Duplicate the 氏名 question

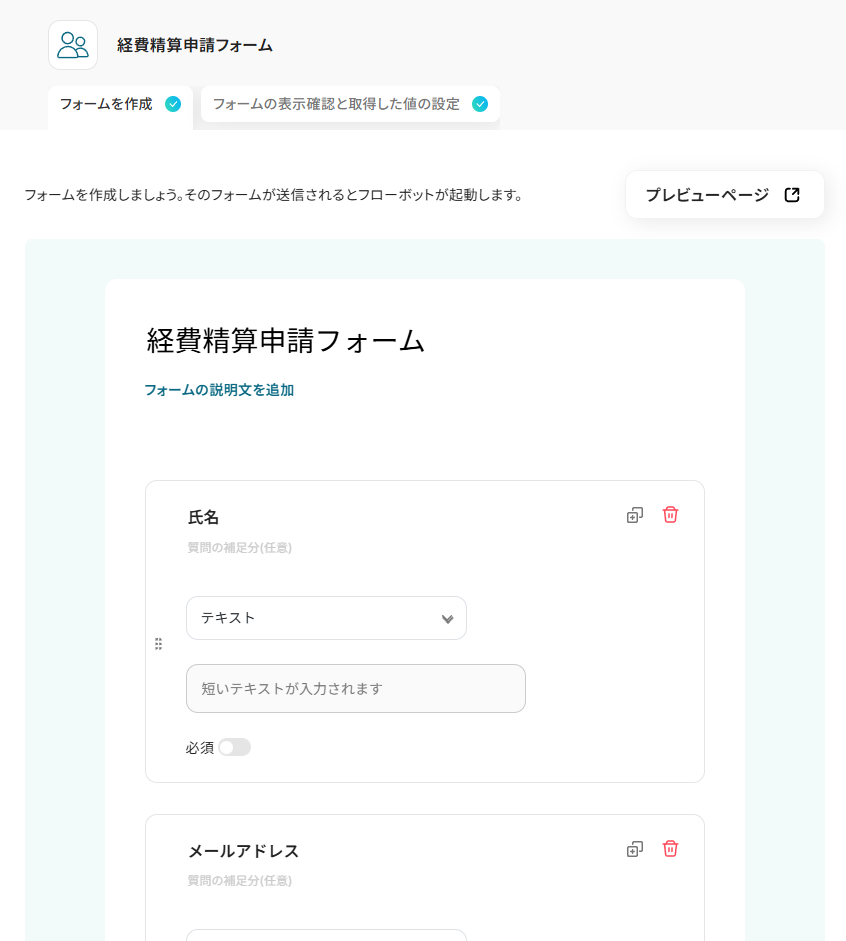635,515
